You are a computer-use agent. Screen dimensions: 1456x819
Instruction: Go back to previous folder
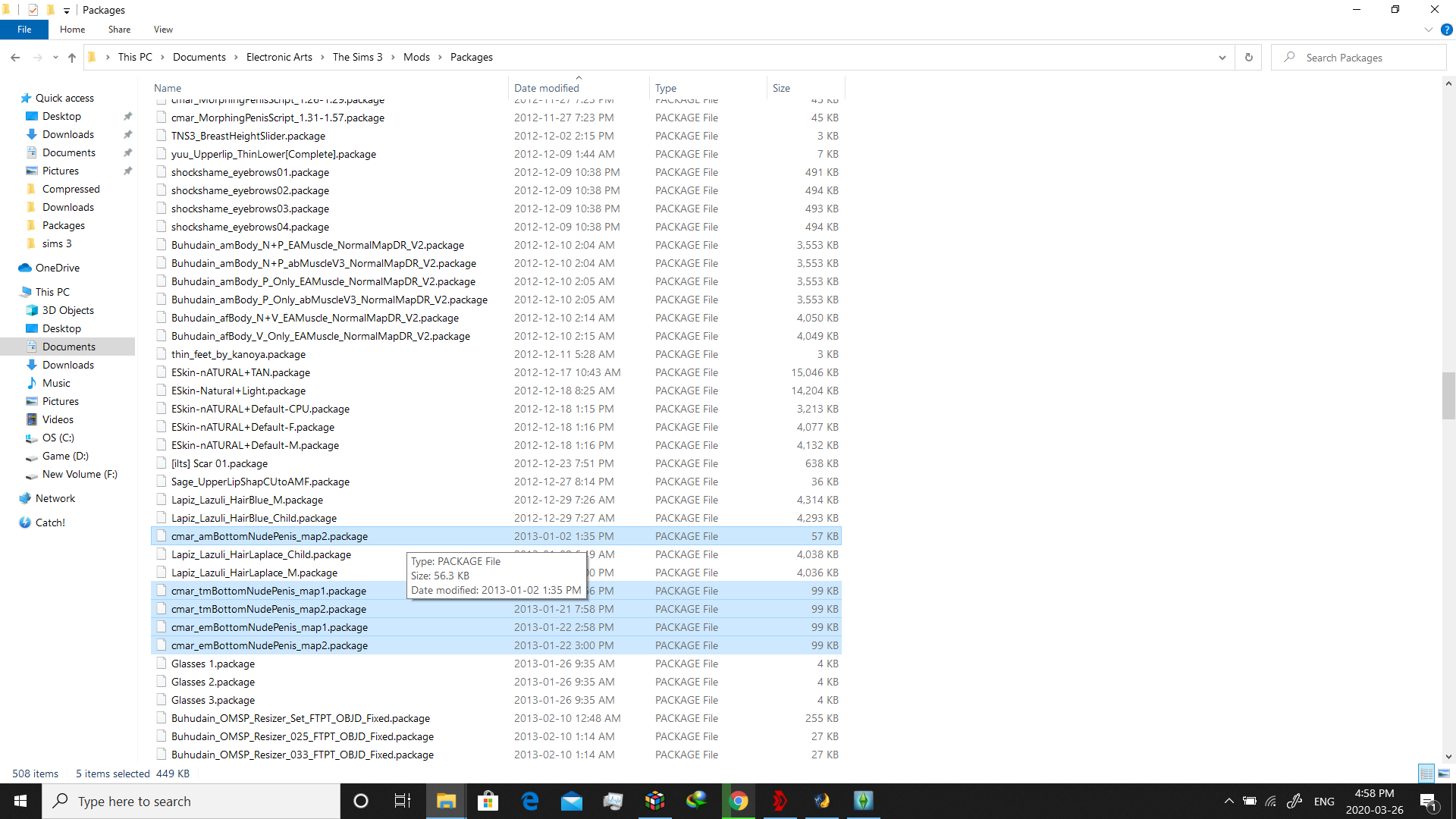tap(15, 58)
